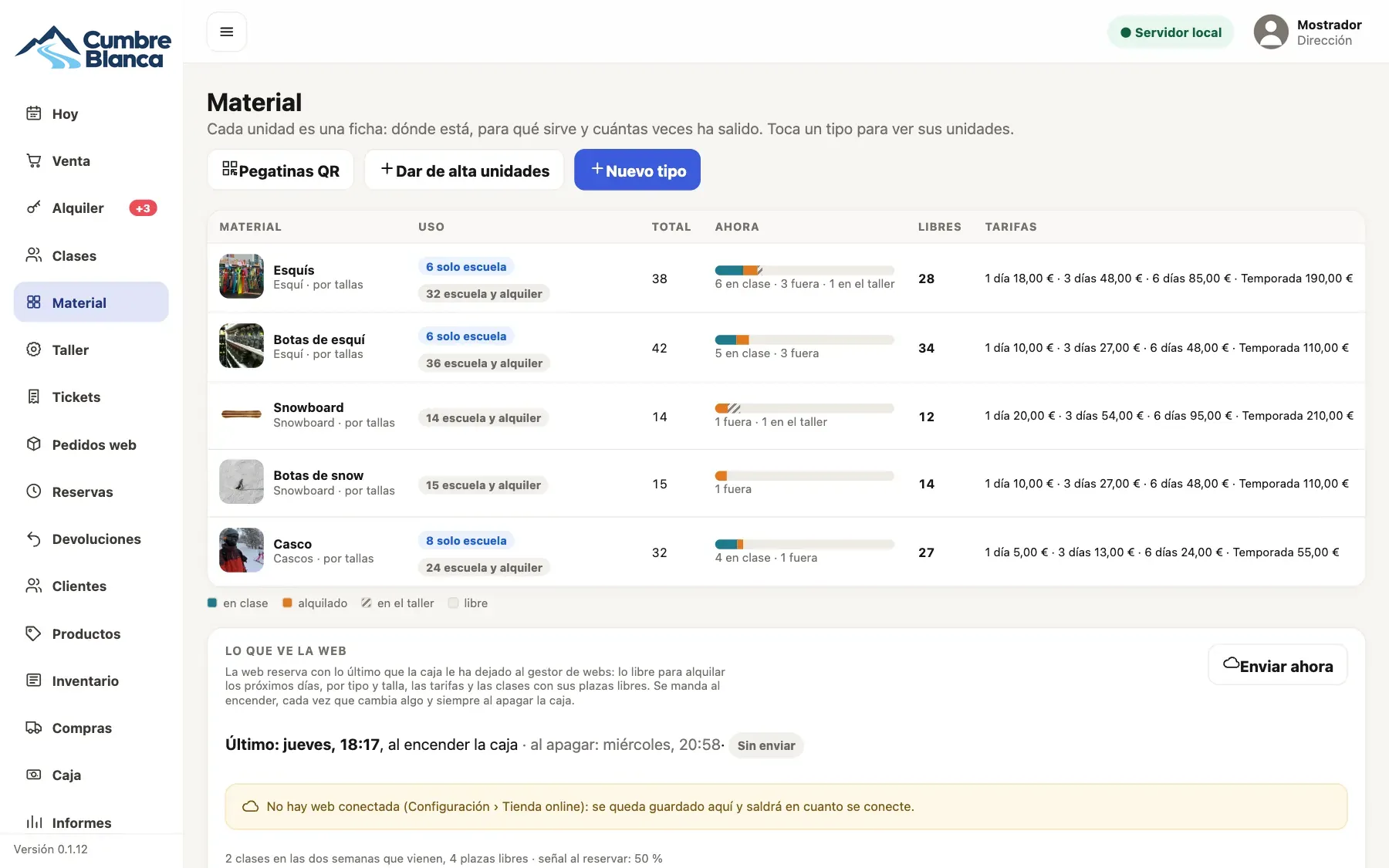Open Inventario from the sidebar

(x=91, y=681)
